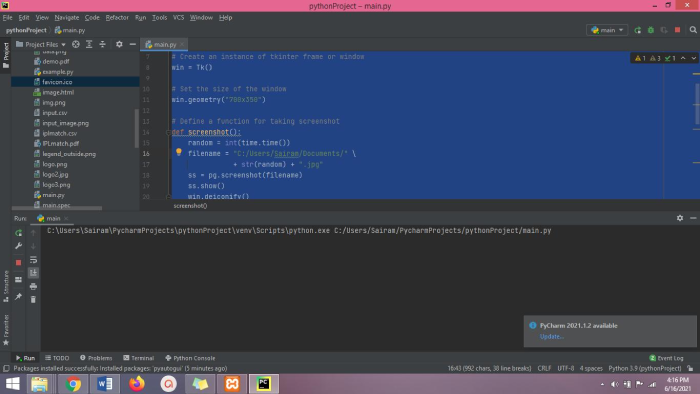This screenshot has width=700, height=394.
Task: Open the Refactor menu
Action: 117,17
